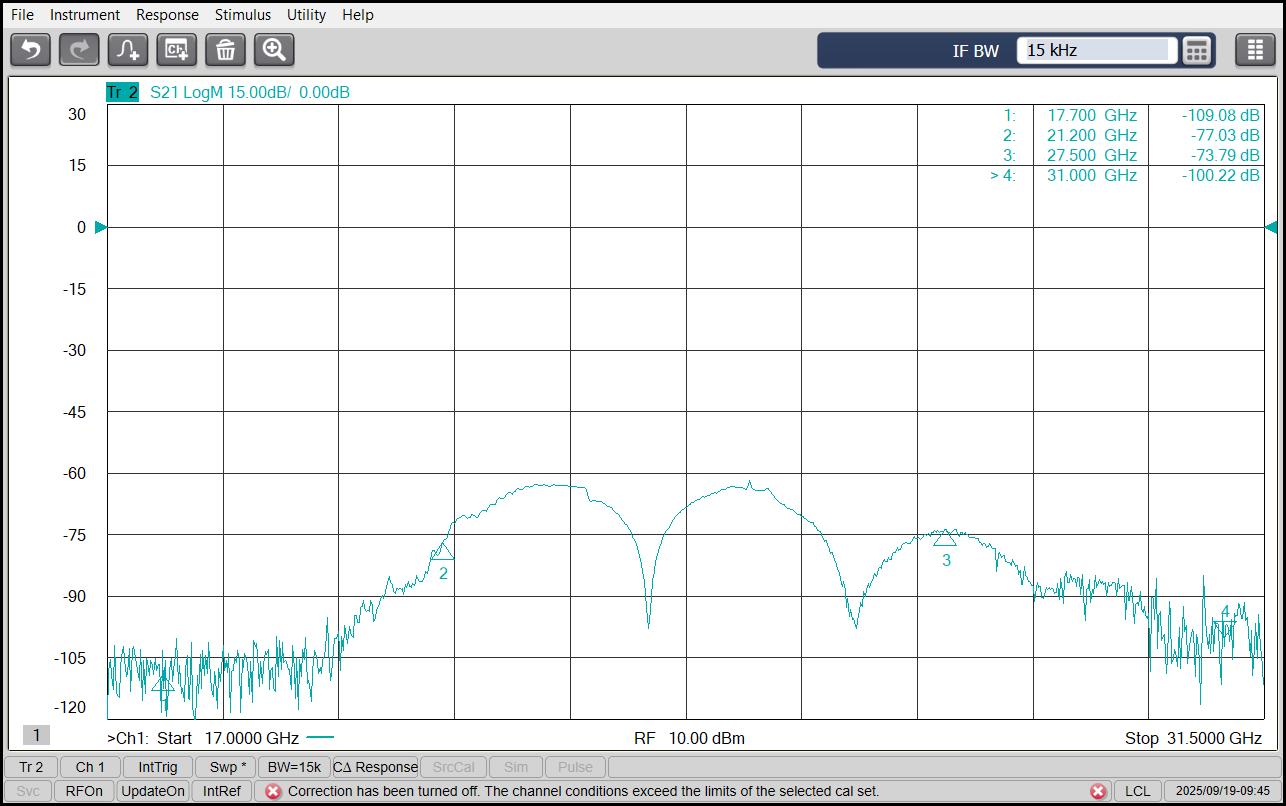Click the Undo arrow icon
This screenshot has height=806, width=1286.
point(30,49)
